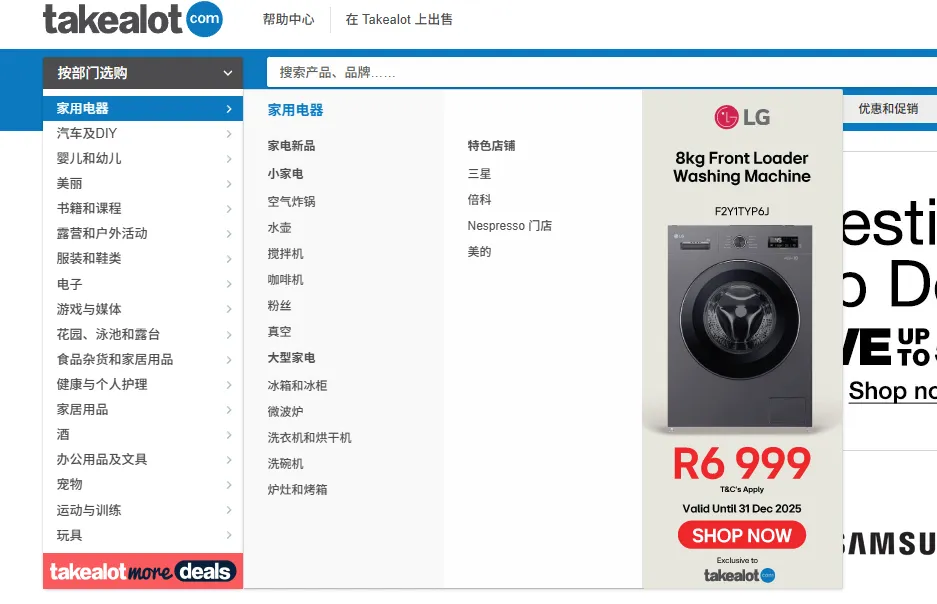
Task: Open the 帮助中心 help link
Action: click(x=288, y=19)
